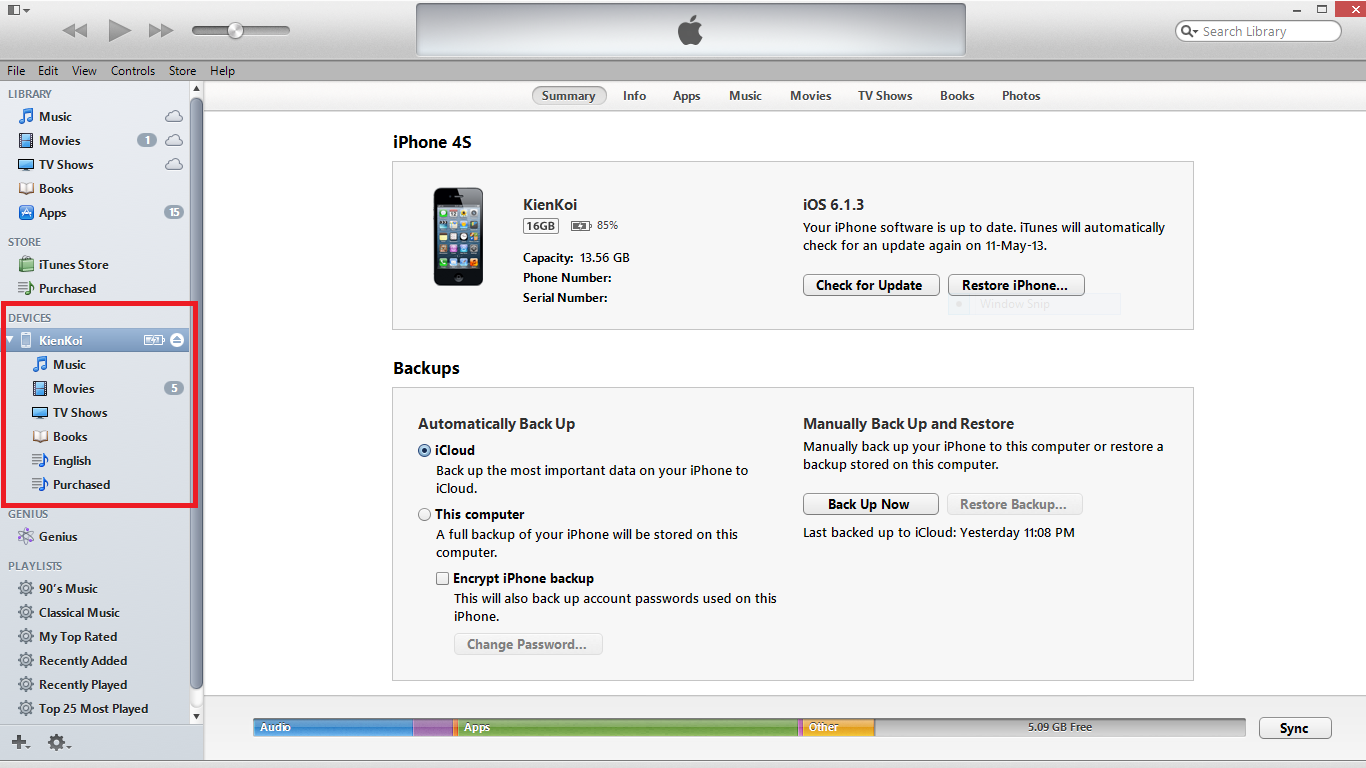
Task: Open the Store menu
Action: 183,71
